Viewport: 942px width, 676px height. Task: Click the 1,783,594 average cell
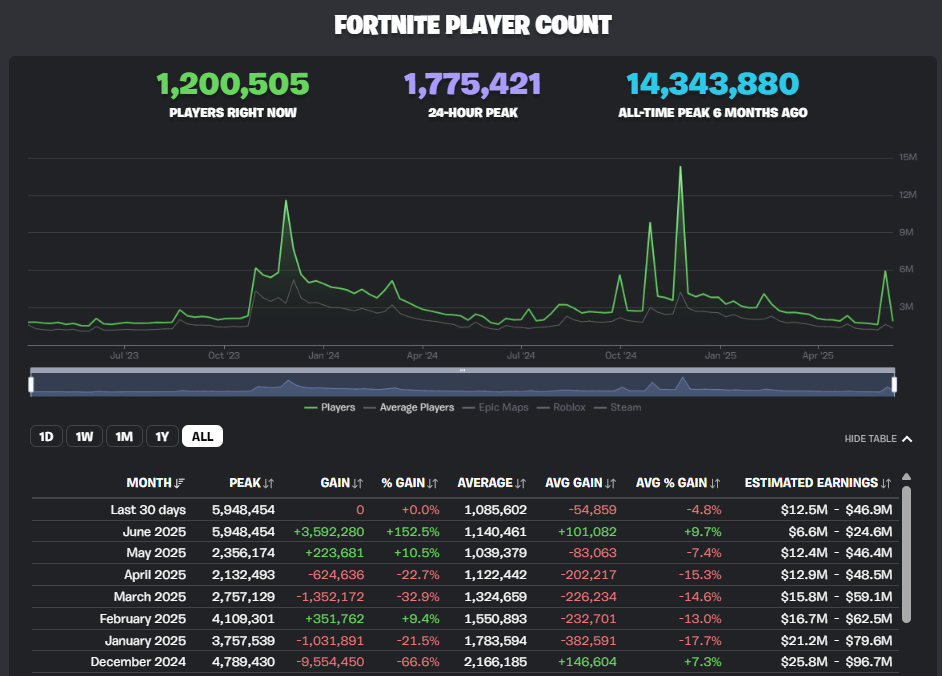tap(496, 641)
